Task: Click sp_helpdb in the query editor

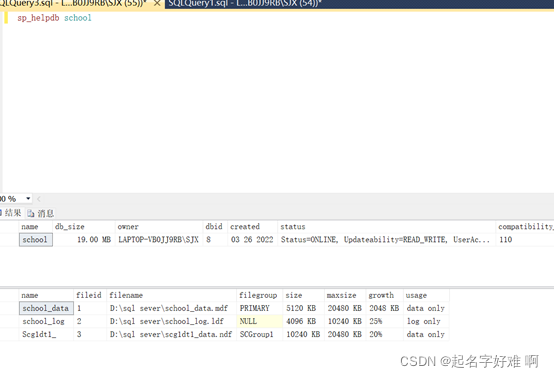Action: coord(38,18)
